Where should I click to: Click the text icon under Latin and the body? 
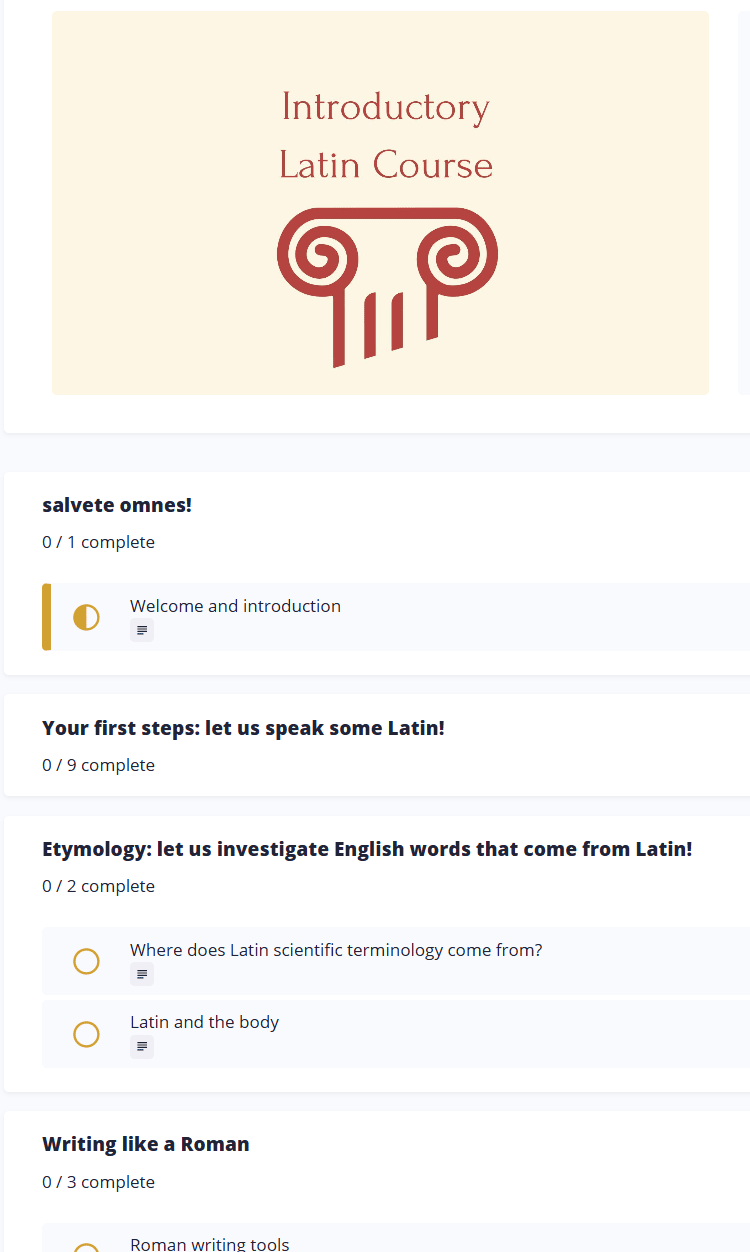click(142, 1047)
